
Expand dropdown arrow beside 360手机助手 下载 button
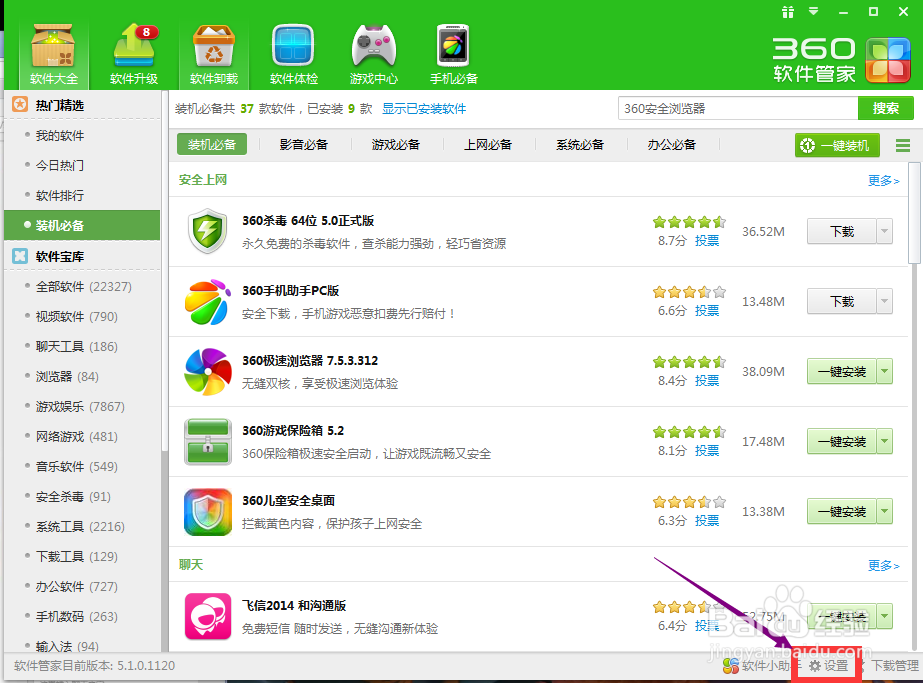click(884, 301)
